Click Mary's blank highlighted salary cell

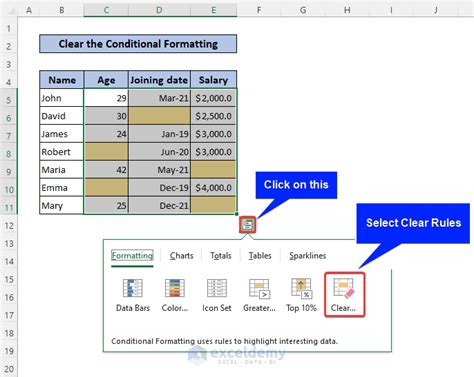point(214,206)
